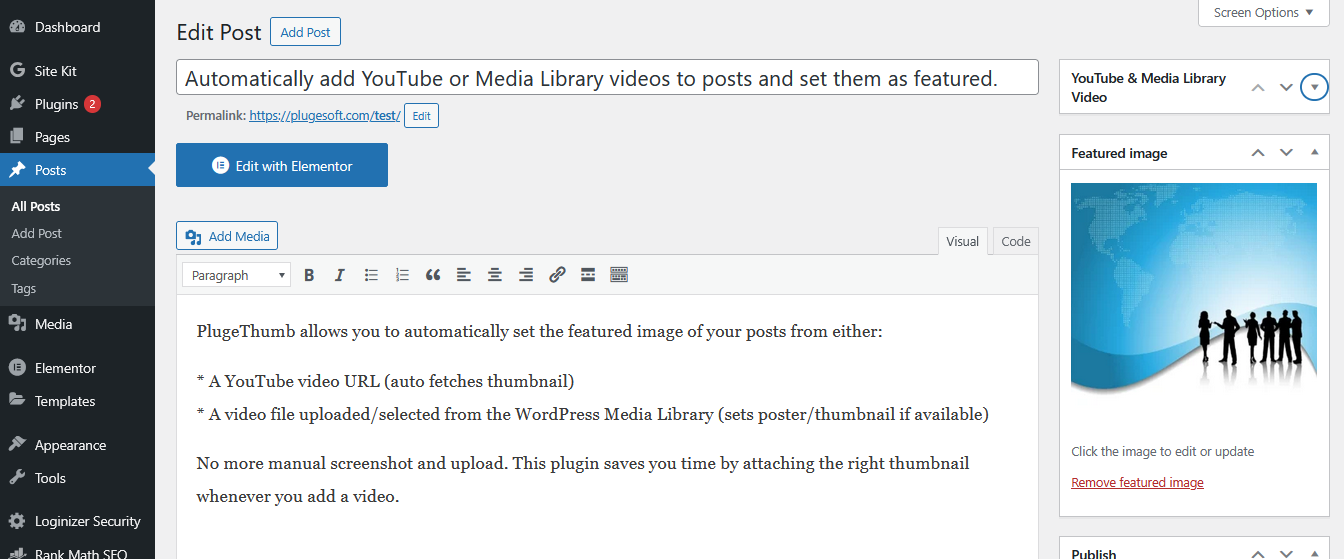The image size is (1344, 559).
Task: Click the Templates folder icon
Action: coord(17,401)
